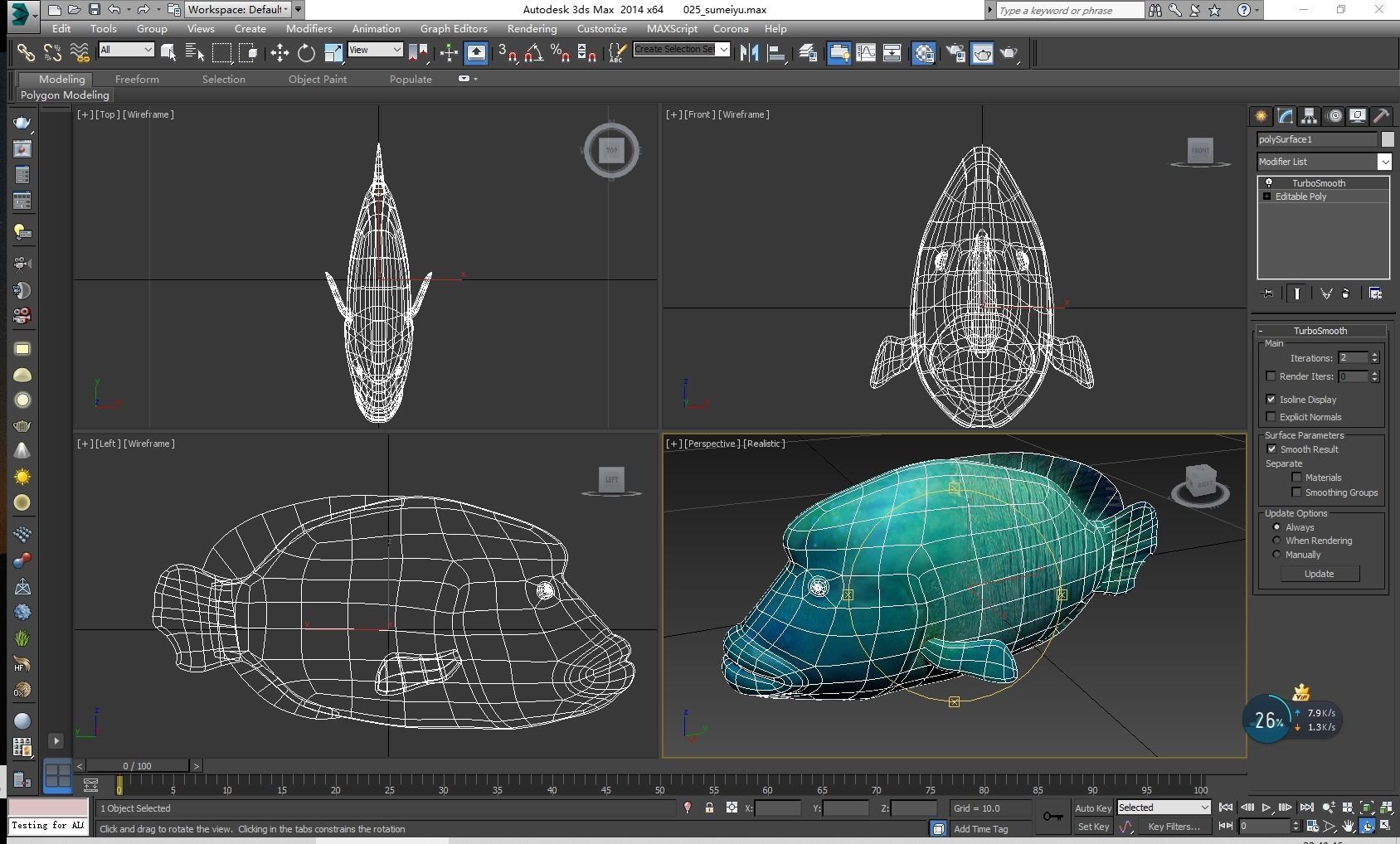Click the Mirror tool icon
The width and height of the screenshot is (1400, 844).
pyautogui.click(x=750, y=53)
